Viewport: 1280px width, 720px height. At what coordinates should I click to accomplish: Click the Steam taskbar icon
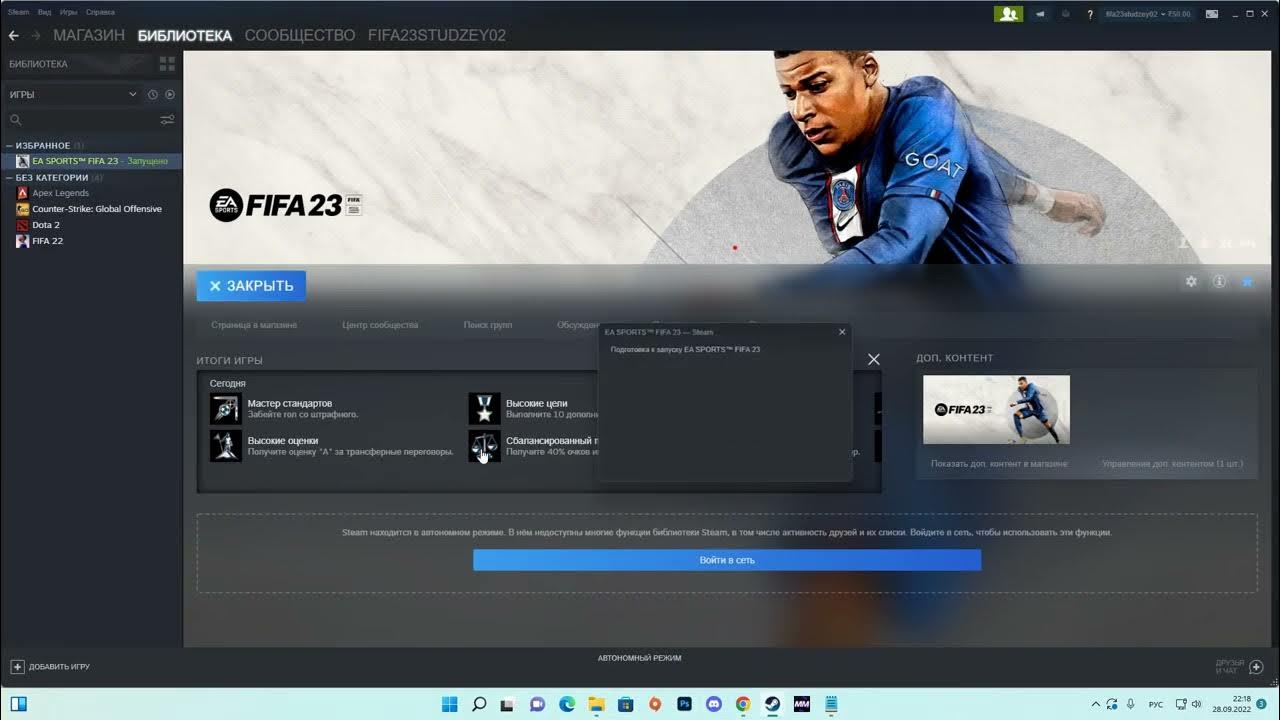pos(772,704)
